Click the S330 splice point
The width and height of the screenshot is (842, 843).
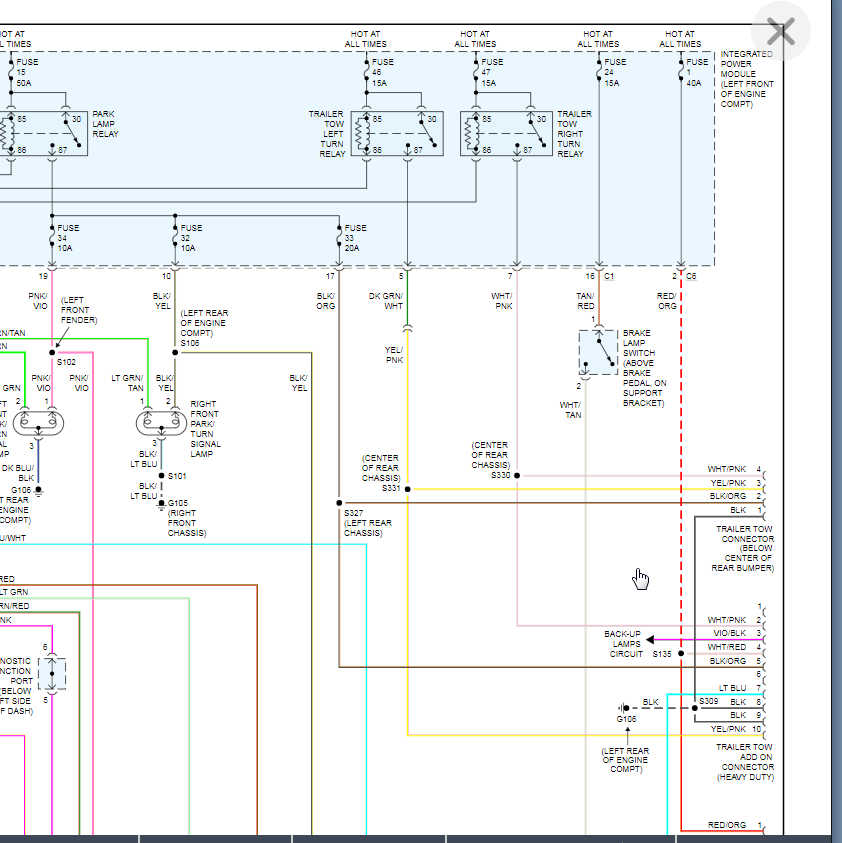517,475
